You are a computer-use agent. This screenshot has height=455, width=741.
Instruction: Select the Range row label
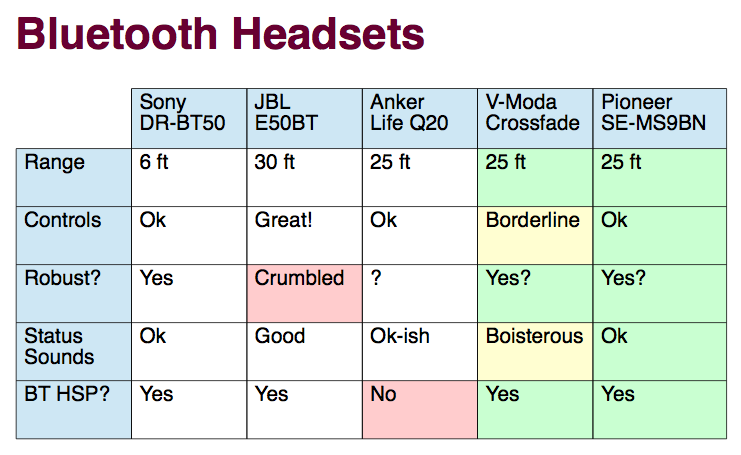tap(74, 175)
